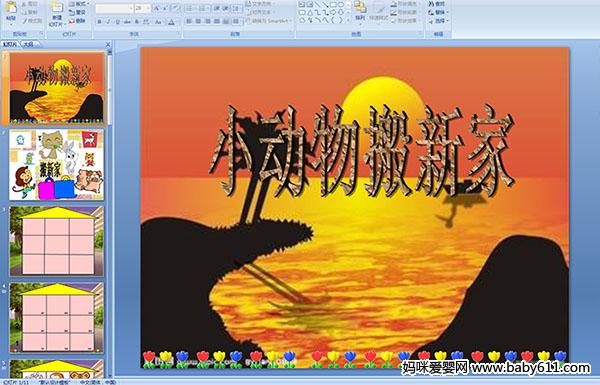The height and width of the screenshot is (385, 600).
Task: Increase font size with the Grow Font icon
Action: (156, 8)
